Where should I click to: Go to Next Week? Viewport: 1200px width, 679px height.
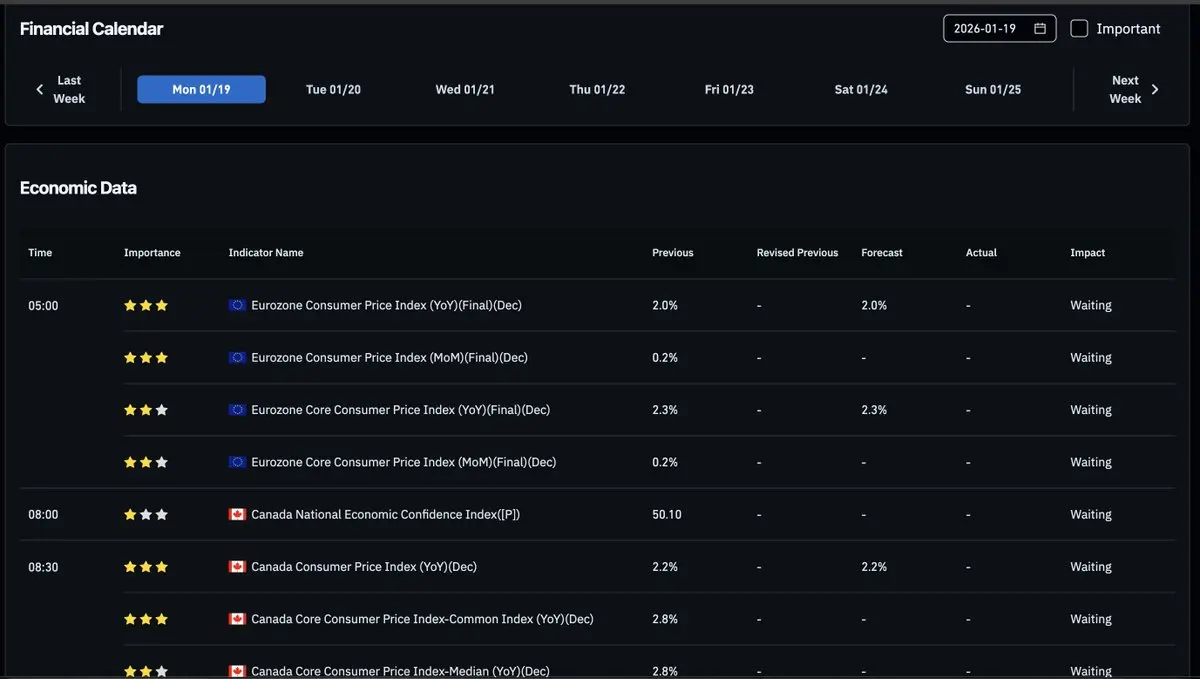[1125, 89]
